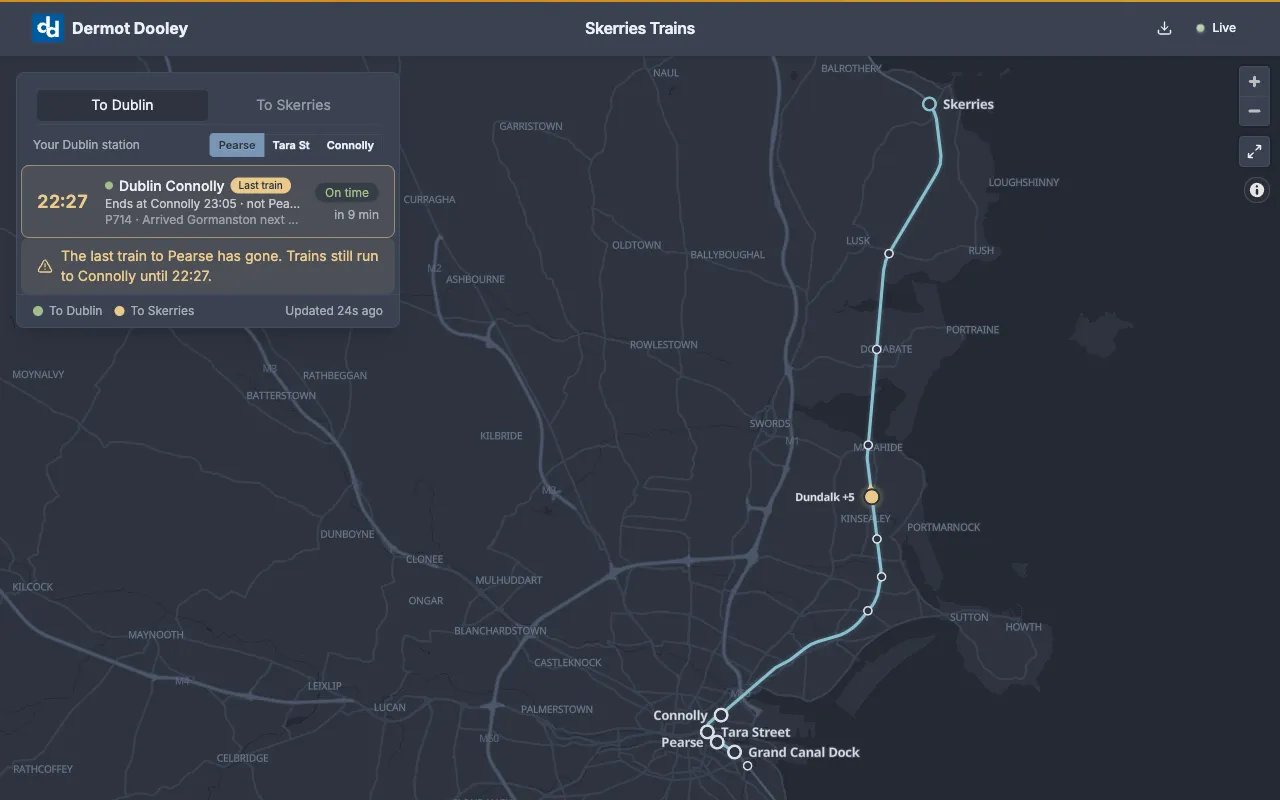
Task: Click the Last train badge
Action: pos(260,185)
